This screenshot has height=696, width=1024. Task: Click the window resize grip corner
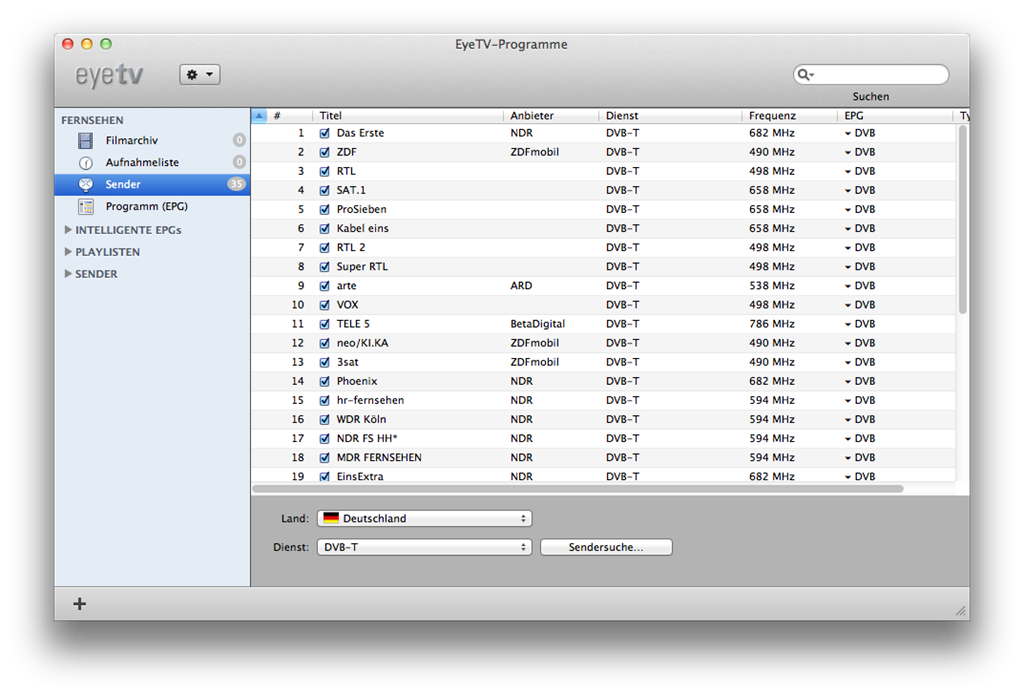961,611
